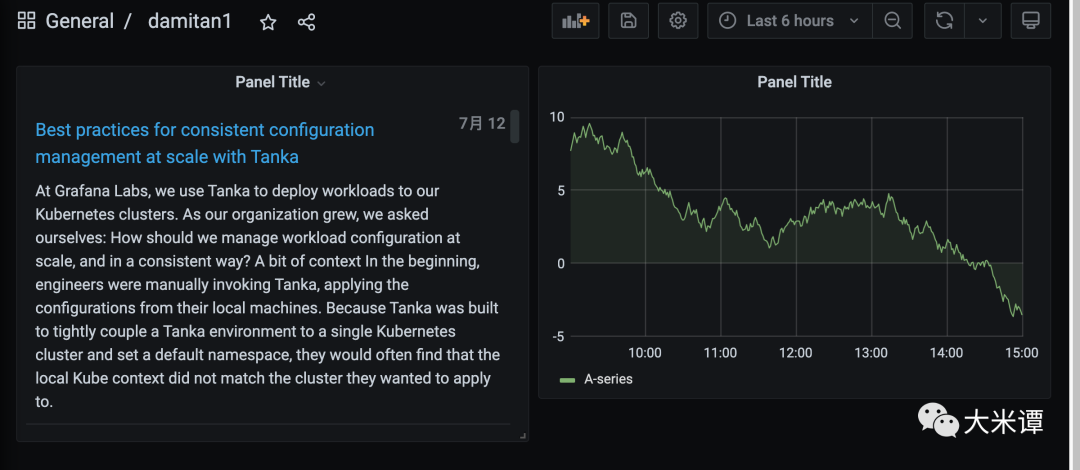Cycle view mode with monitor icon
This screenshot has height=470, width=1080.
(x=1030, y=21)
